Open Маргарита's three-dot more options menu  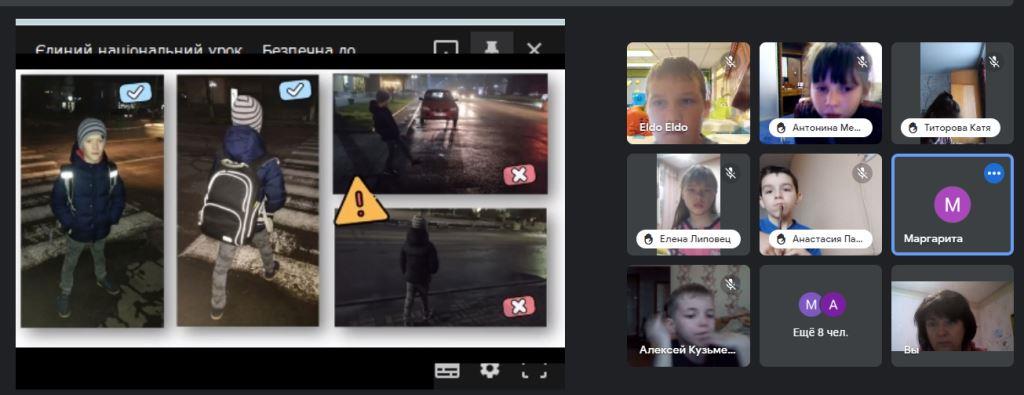(x=994, y=173)
